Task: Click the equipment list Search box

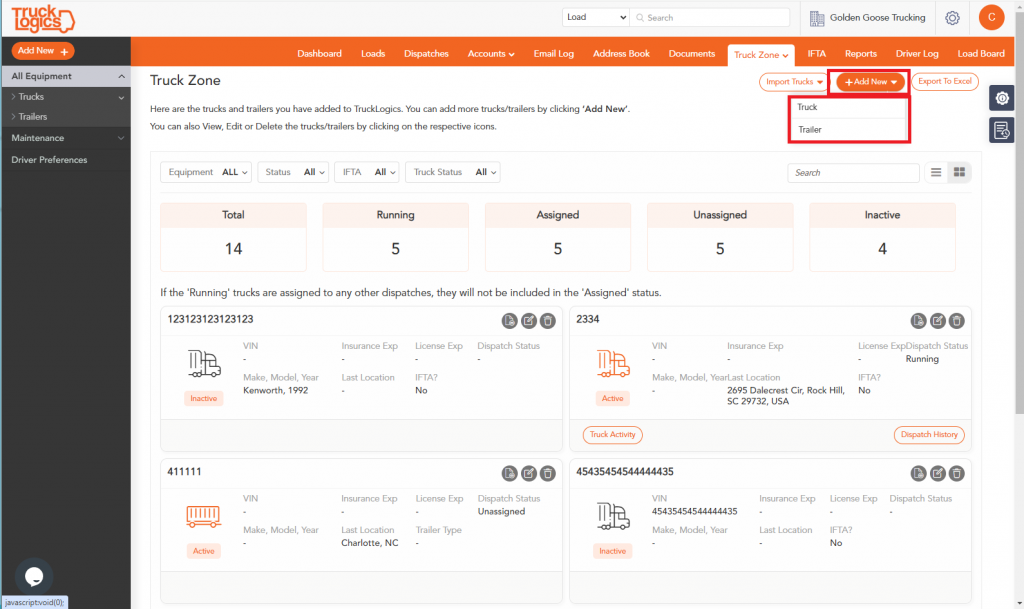Action: click(853, 173)
